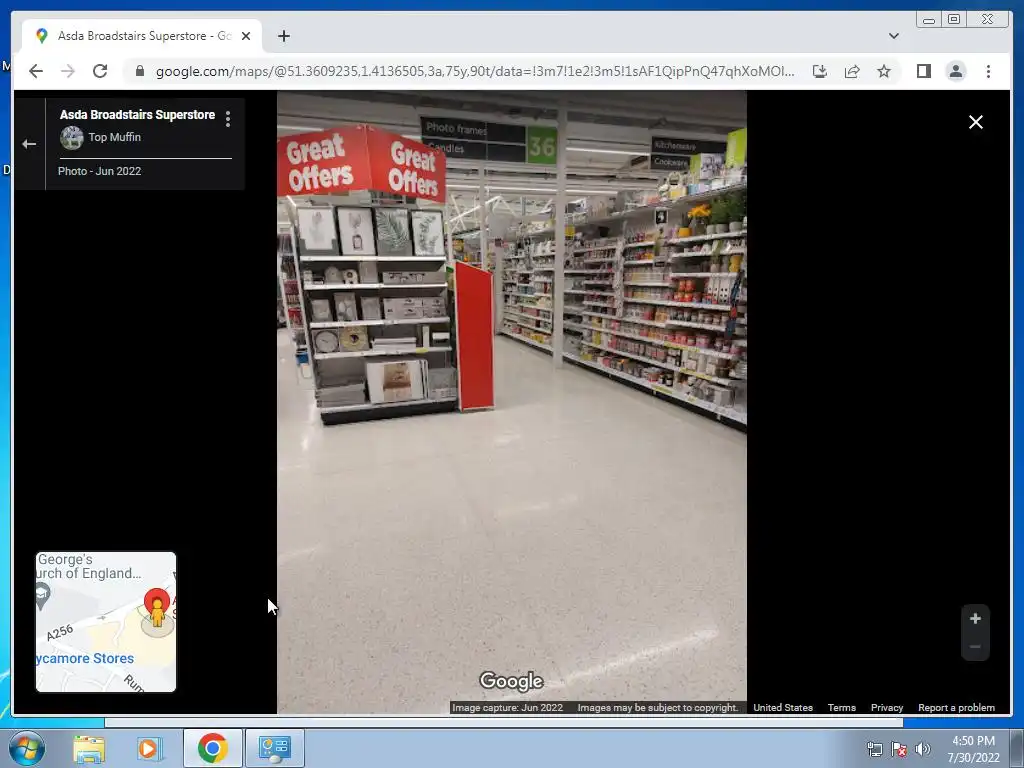This screenshot has width=1024, height=768.
Task: Go back from the photo view
Action: click(29, 144)
